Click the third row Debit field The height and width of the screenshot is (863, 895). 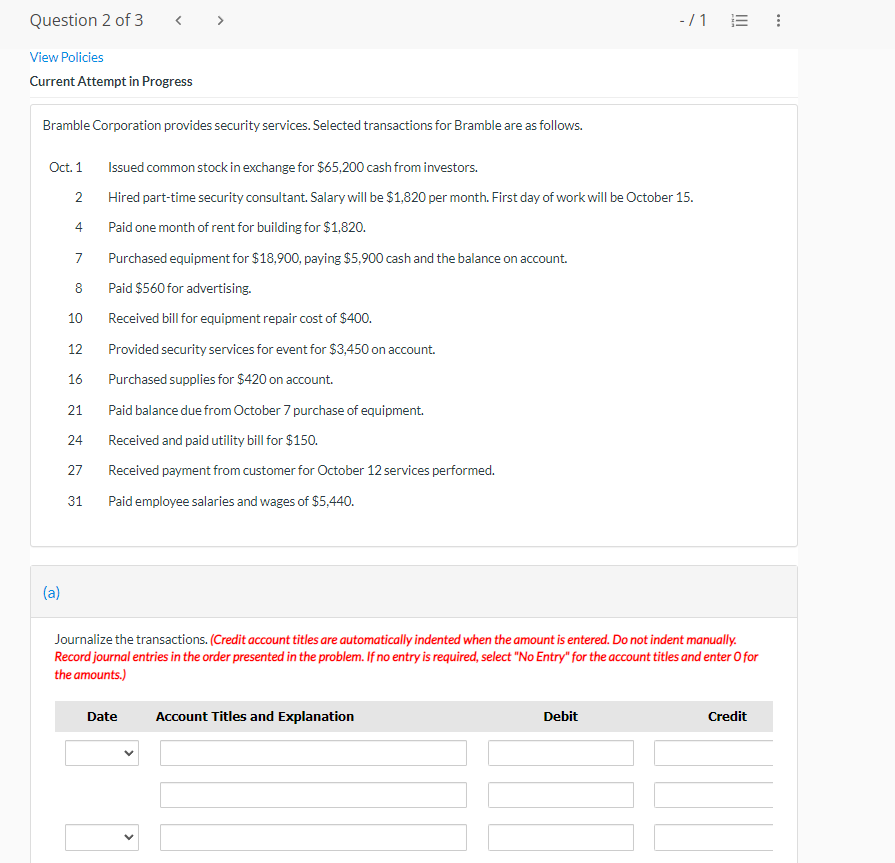[560, 837]
